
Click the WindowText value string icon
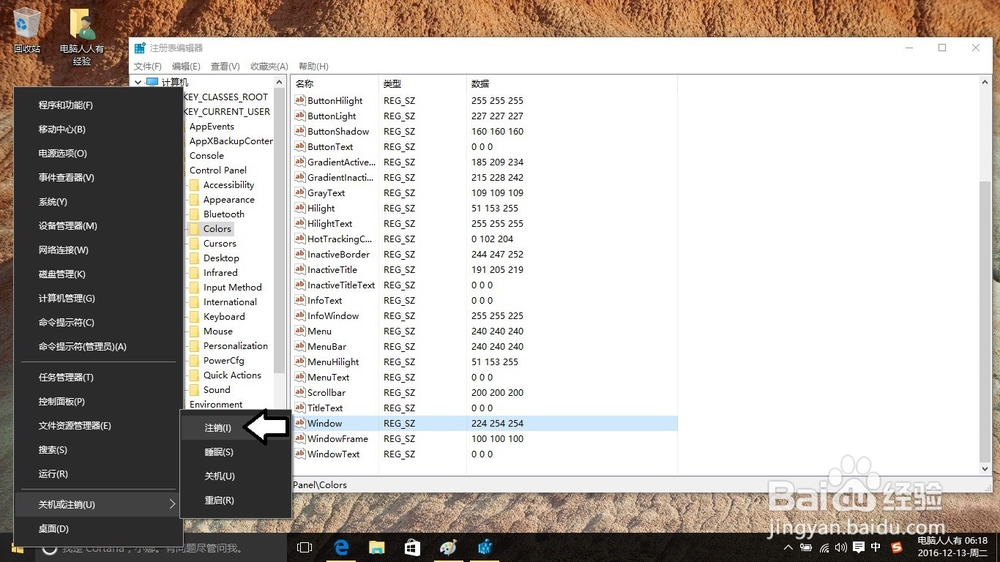coord(300,454)
